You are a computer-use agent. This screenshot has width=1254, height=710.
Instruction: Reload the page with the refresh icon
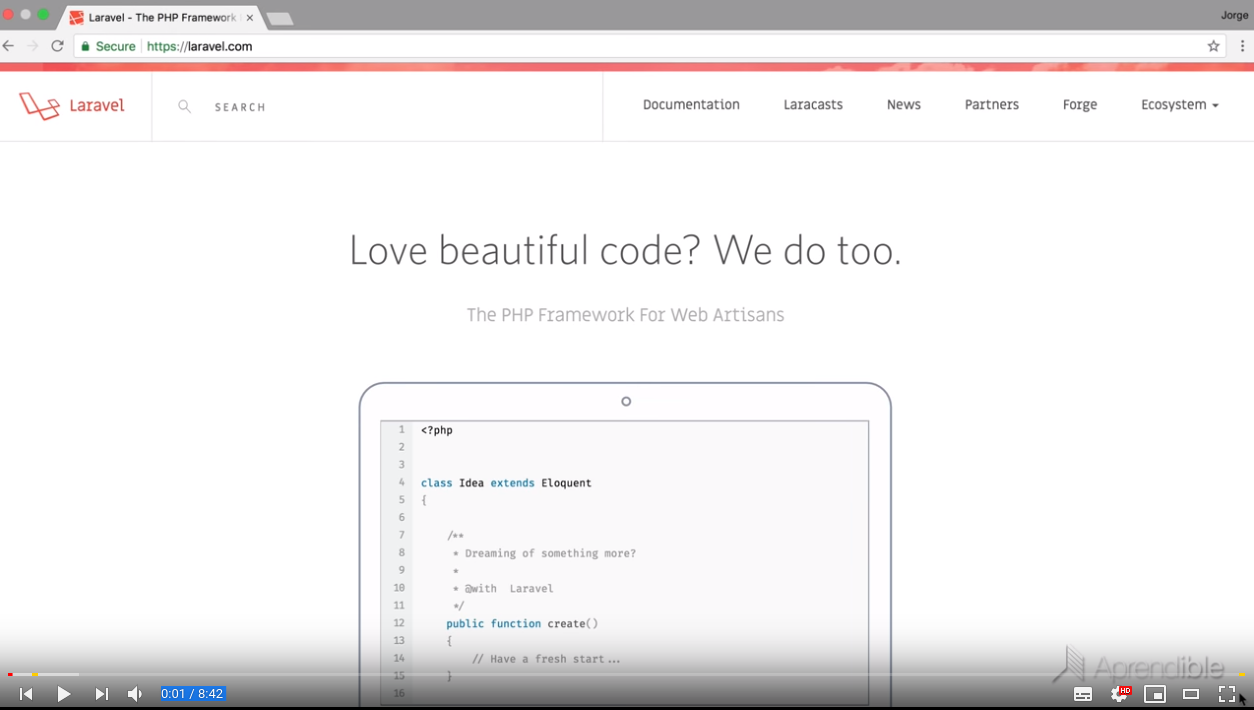click(58, 46)
